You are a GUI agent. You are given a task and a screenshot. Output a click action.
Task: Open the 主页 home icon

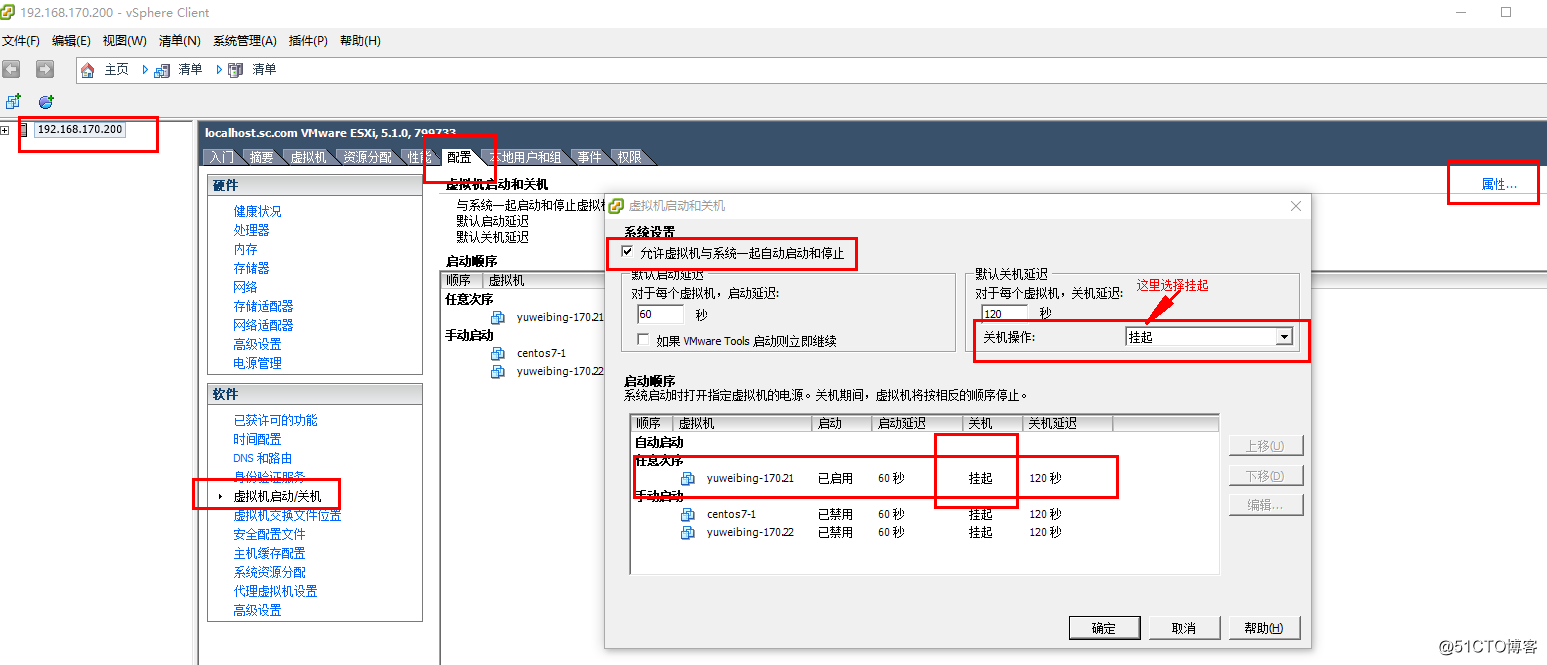point(88,70)
